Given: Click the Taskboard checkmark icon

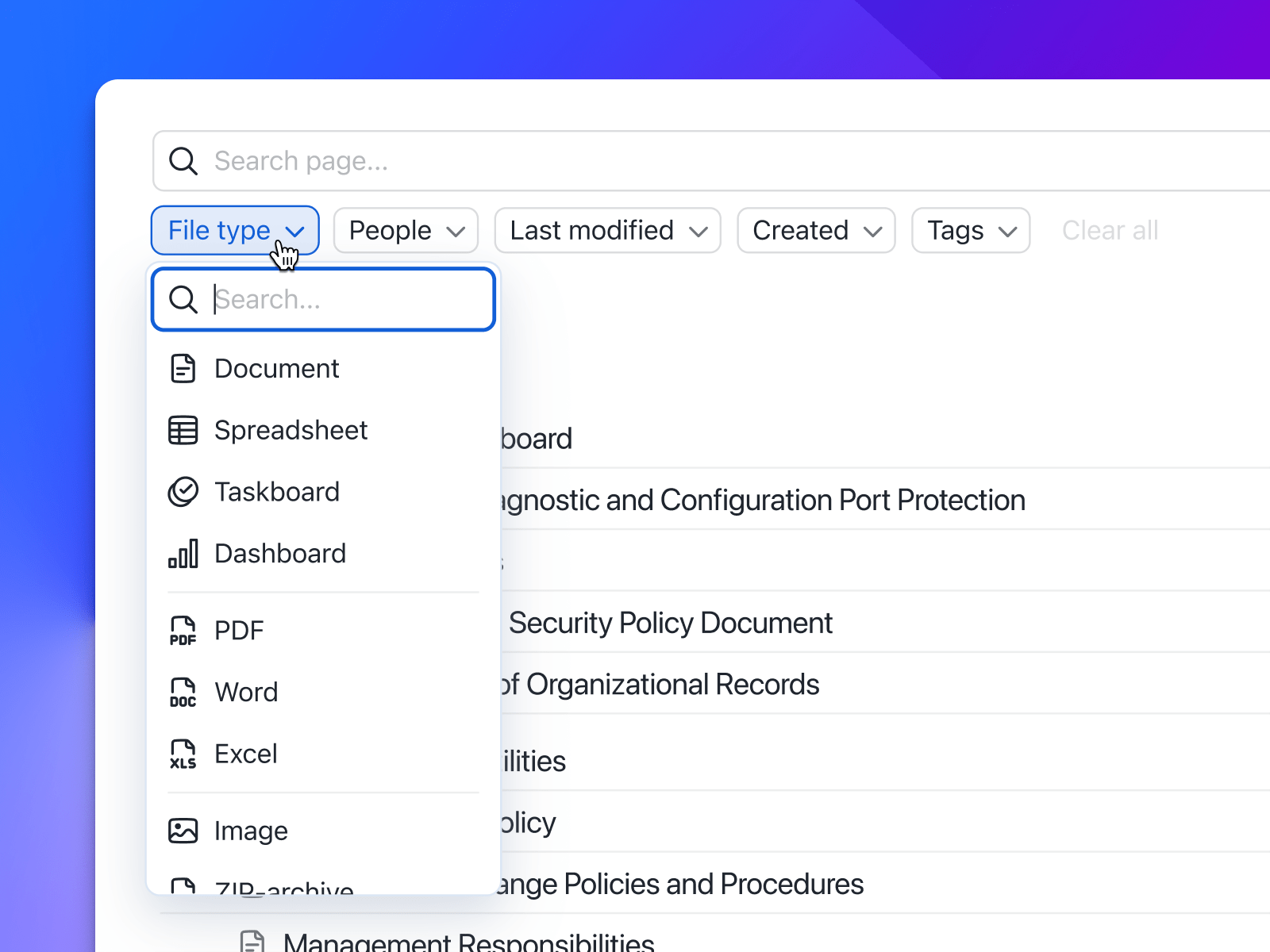Looking at the screenshot, I should tap(183, 492).
